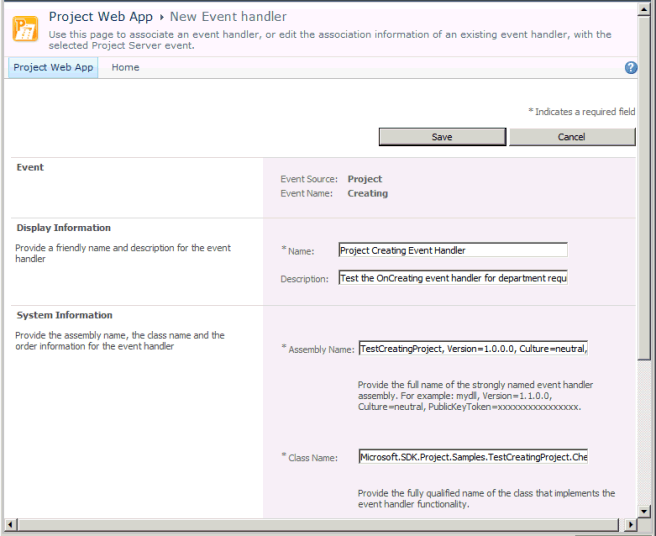The width and height of the screenshot is (656, 536).
Task: Go to the Home tab
Action: tap(125, 67)
